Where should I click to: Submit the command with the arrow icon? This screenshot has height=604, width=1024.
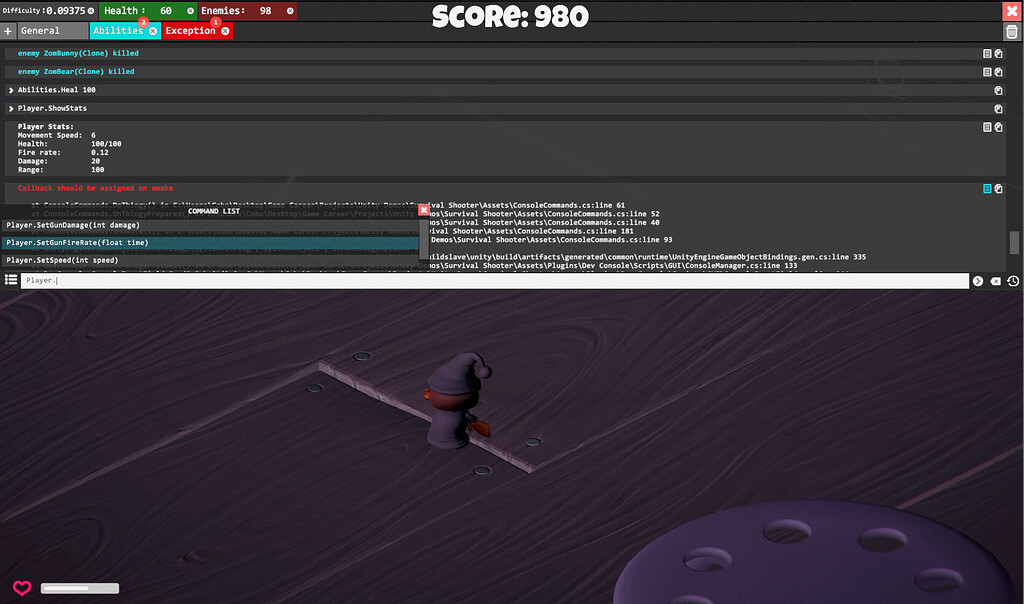977,281
